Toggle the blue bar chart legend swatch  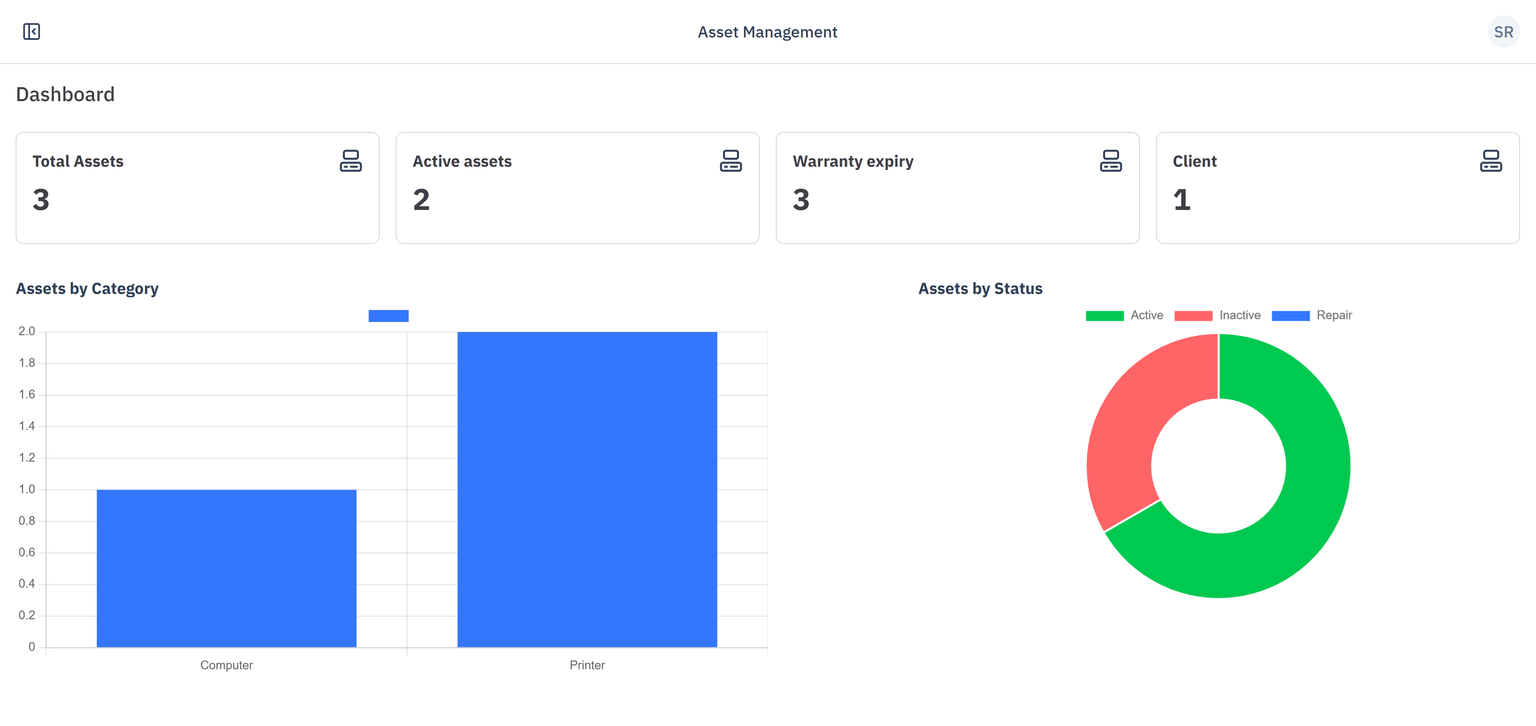[x=388, y=316]
